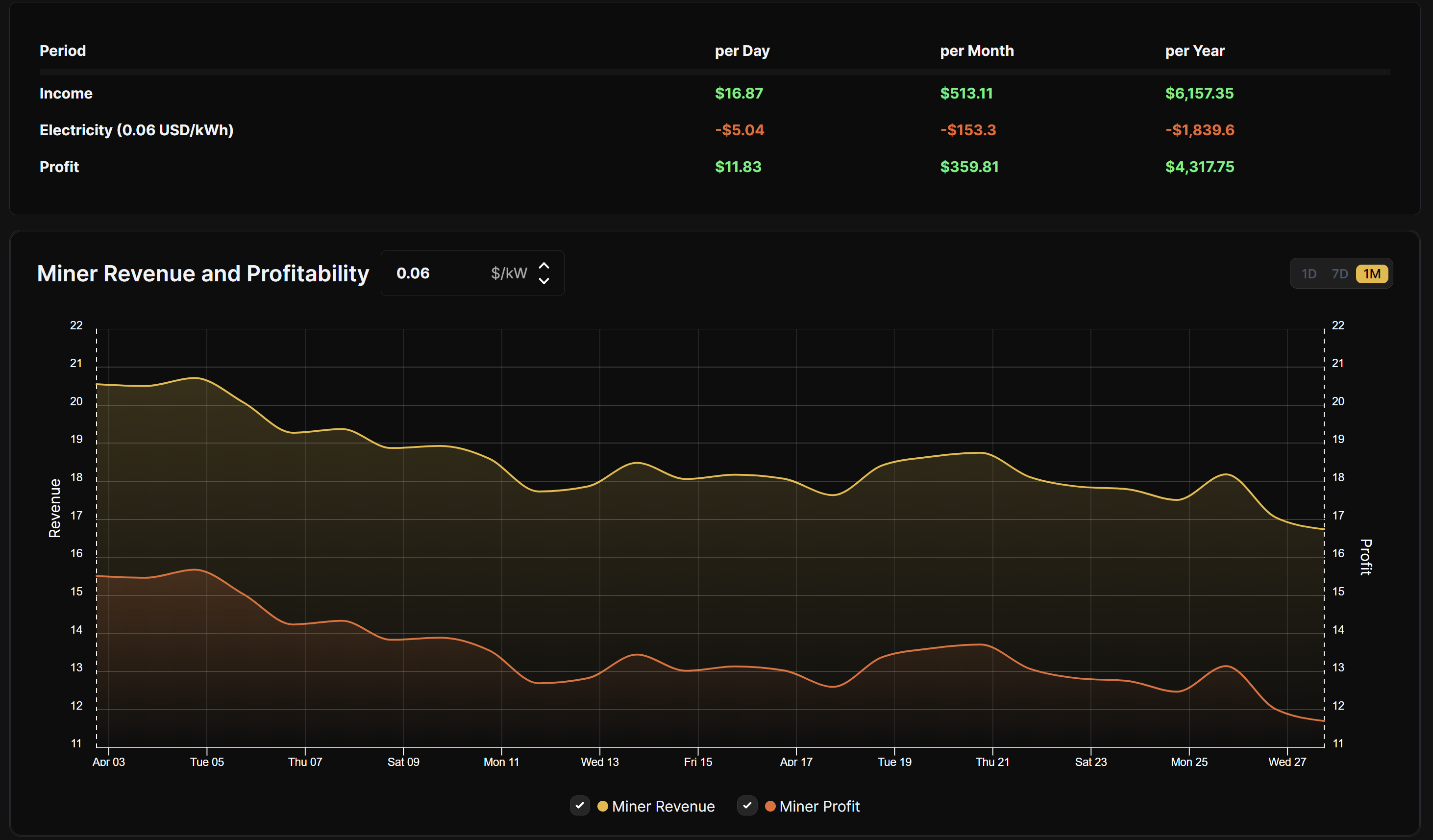The width and height of the screenshot is (1433, 840).
Task: Click the orange Miner Profit legend dot
Action: [x=770, y=806]
